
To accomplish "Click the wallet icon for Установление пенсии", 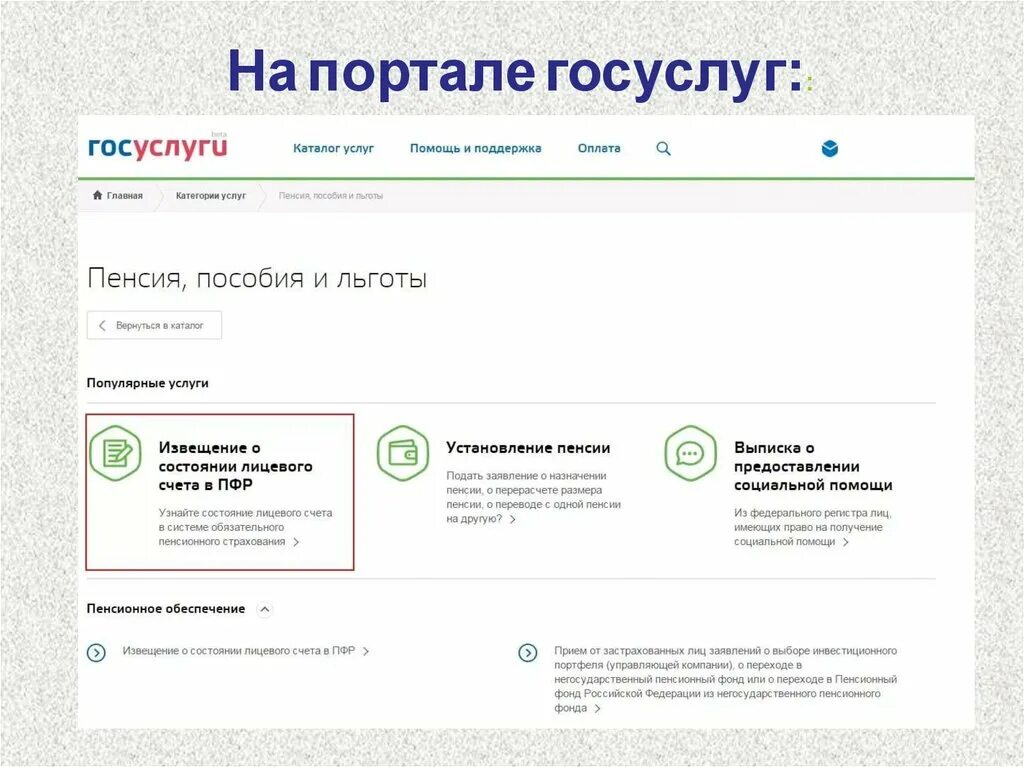I will point(403,453).
